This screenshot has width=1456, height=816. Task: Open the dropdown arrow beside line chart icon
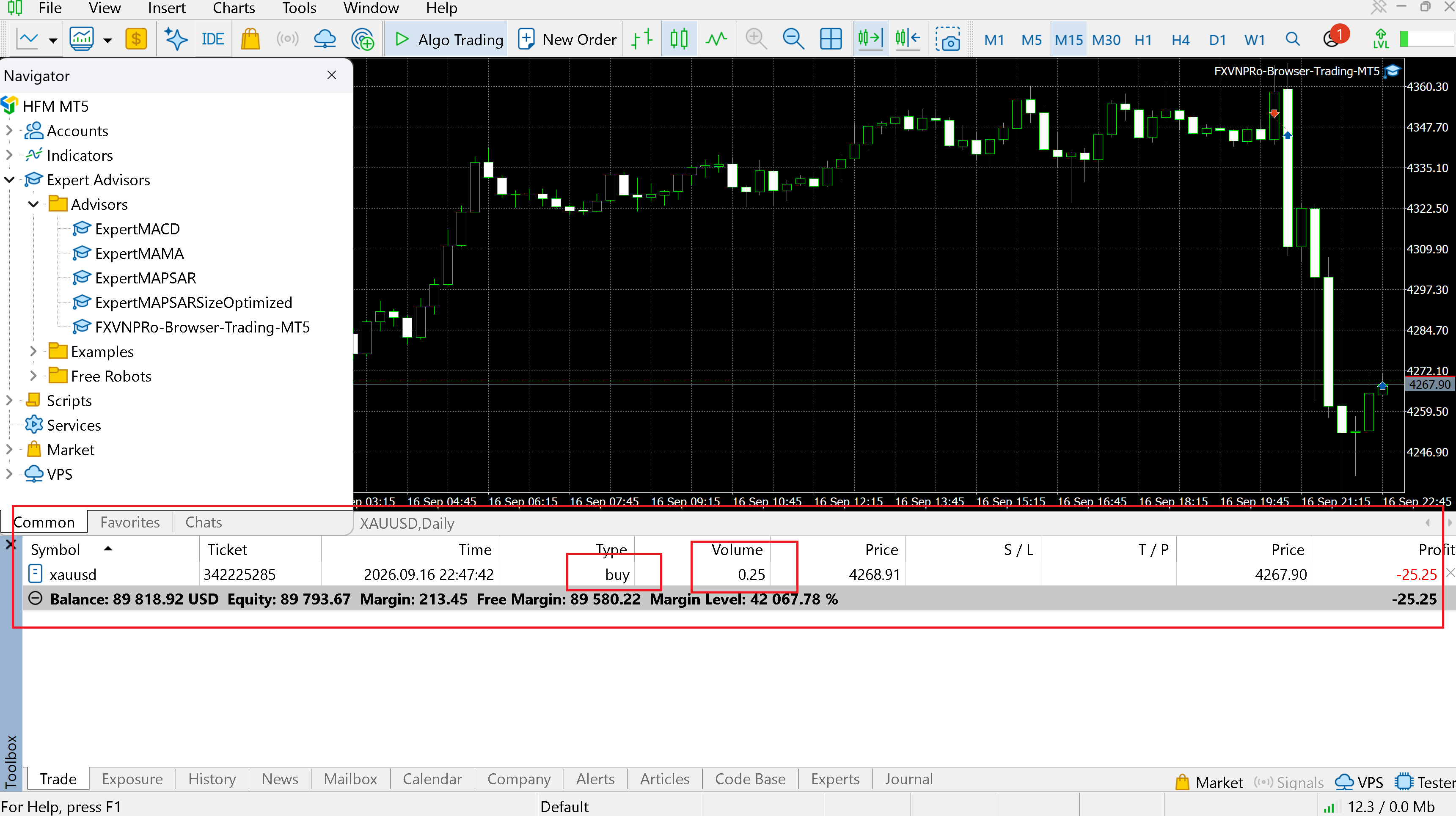pyautogui.click(x=52, y=40)
